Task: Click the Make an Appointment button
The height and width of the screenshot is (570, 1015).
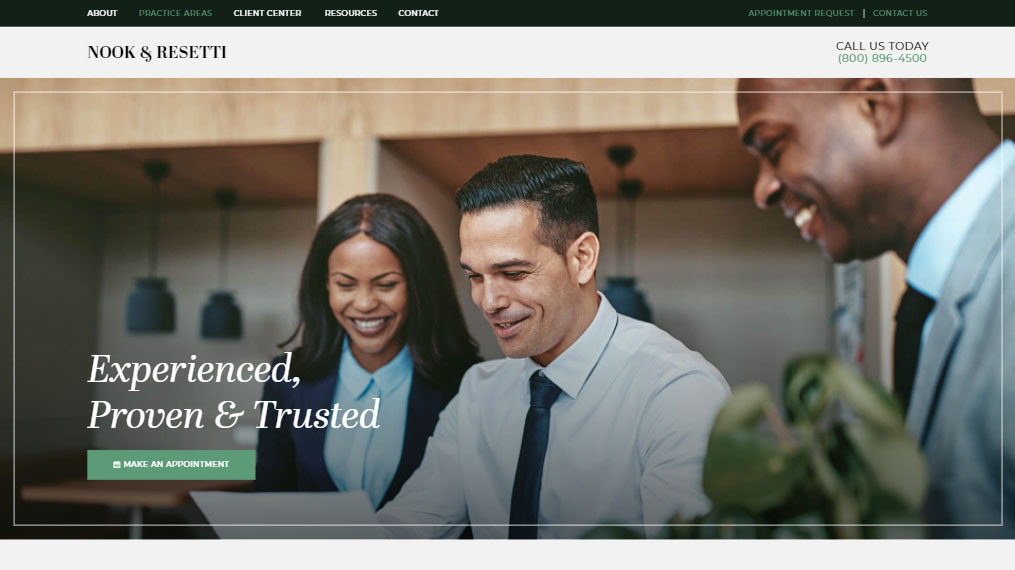Action: 172,465
